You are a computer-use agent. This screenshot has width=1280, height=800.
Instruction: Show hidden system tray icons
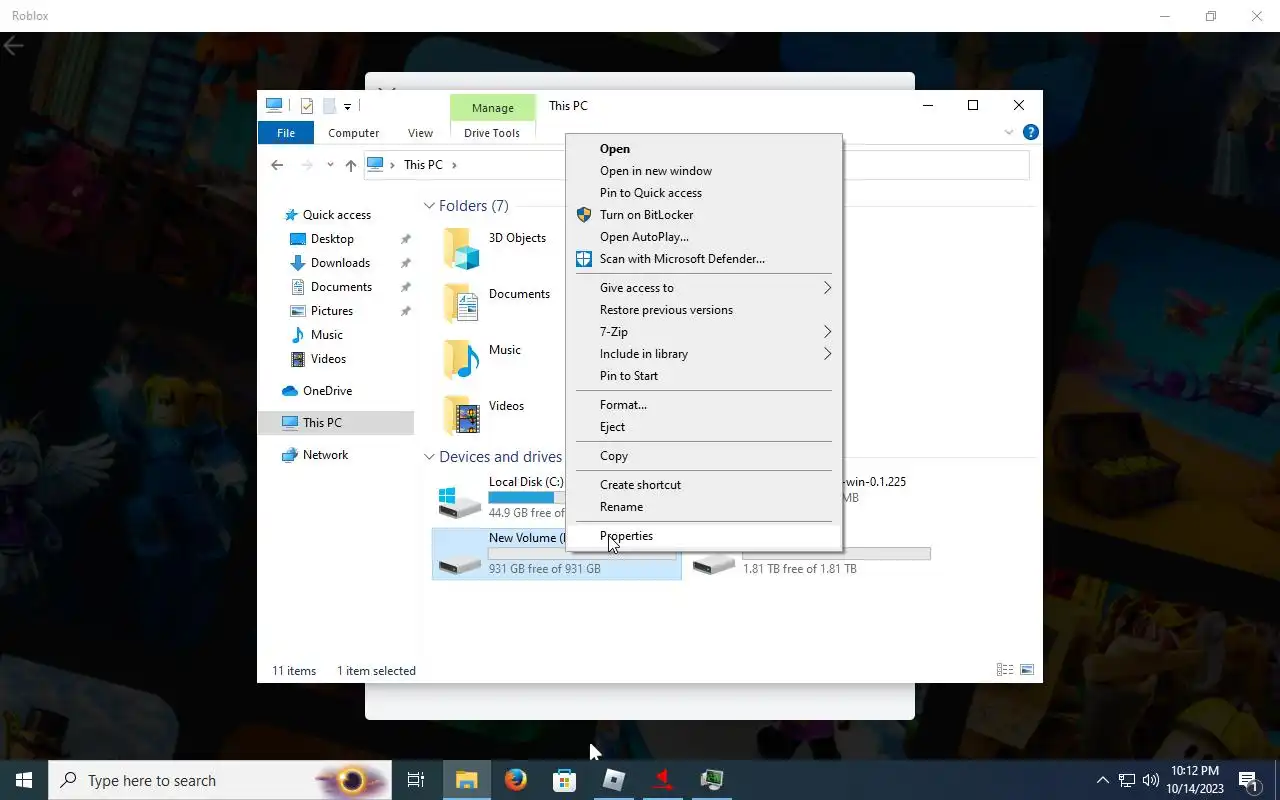coord(1103,780)
